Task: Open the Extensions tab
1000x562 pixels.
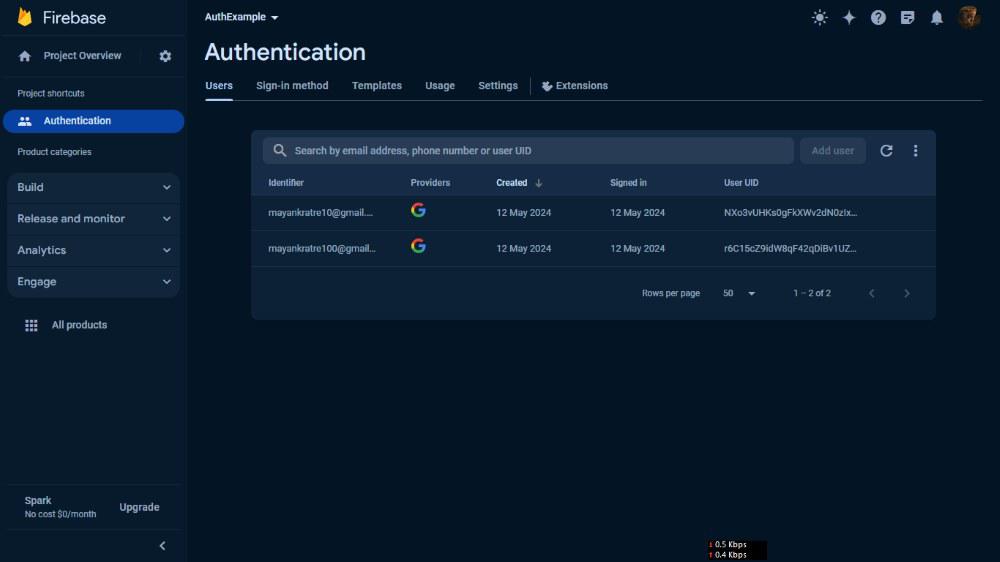Action: coord(575,86)
